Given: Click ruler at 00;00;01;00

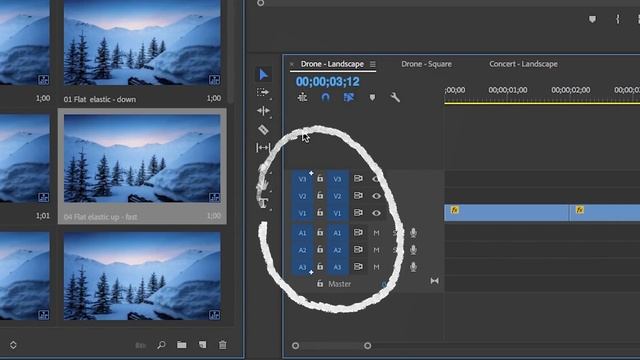Looking at the screenshot, I should 508,90.
